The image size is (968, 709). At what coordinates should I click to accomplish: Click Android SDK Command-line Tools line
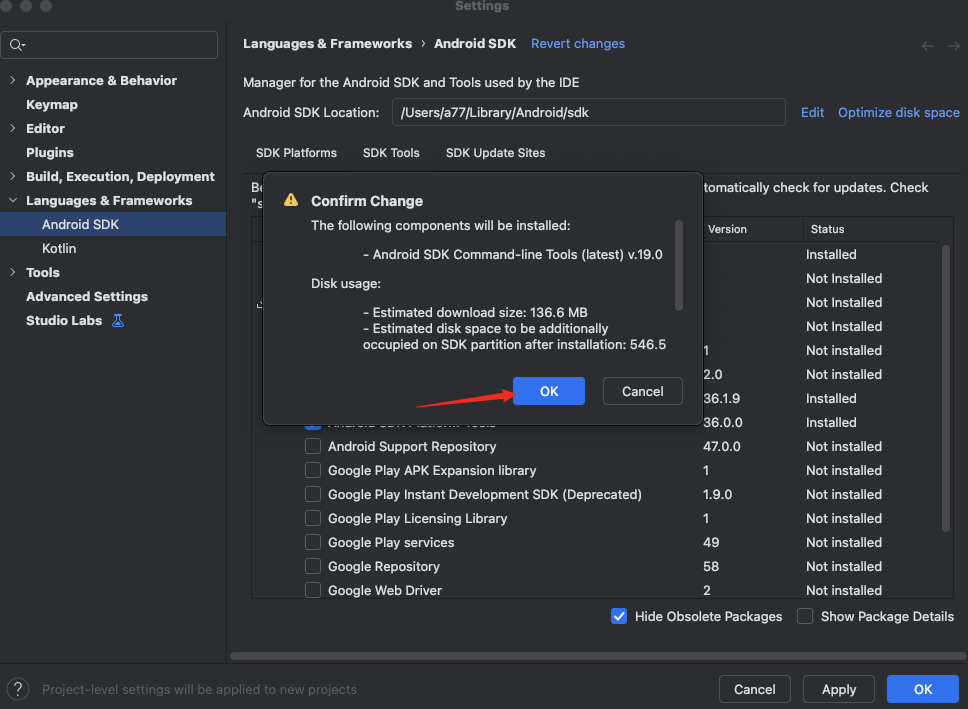(513, 254)
